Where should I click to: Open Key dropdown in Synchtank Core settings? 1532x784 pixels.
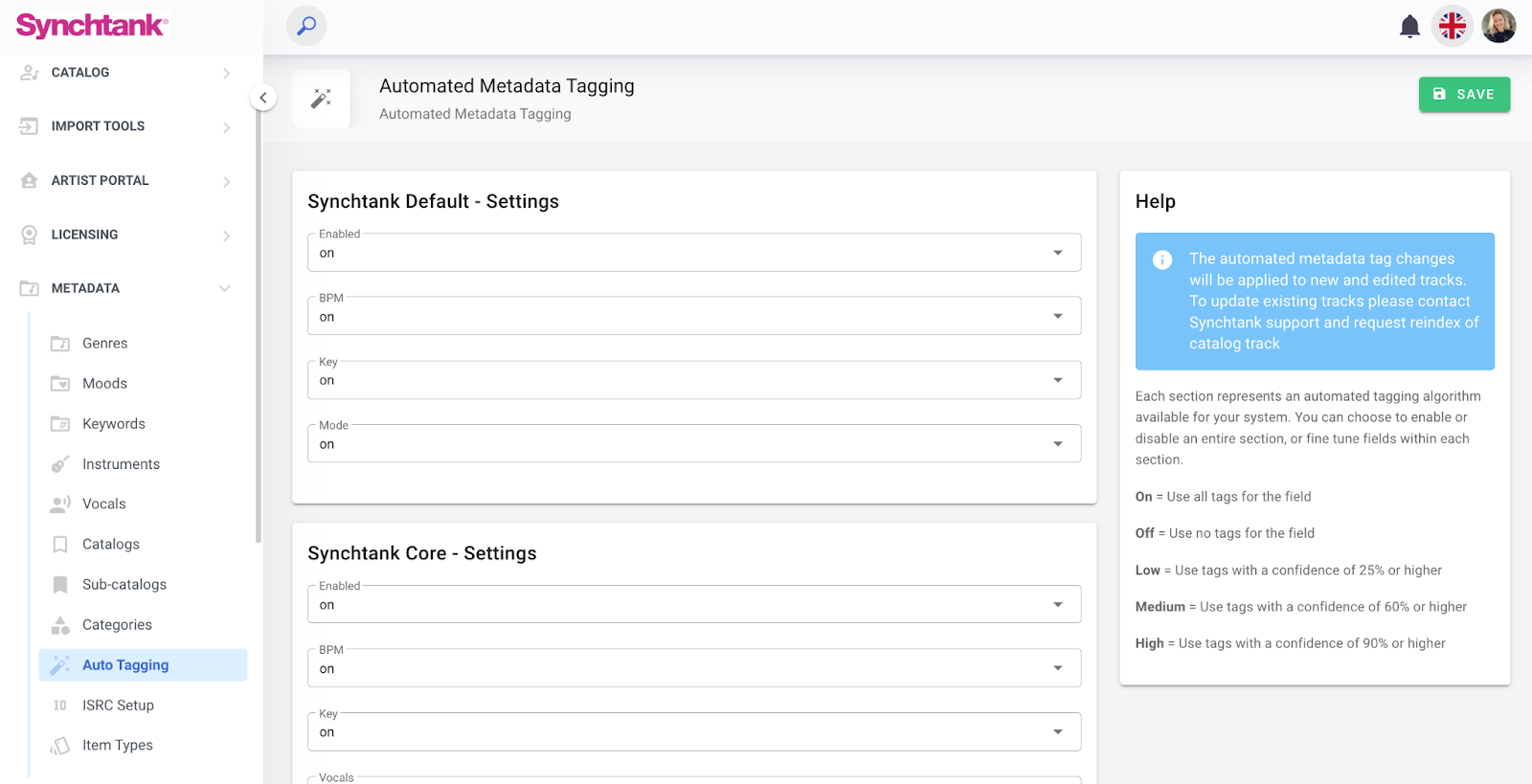[x=693, y=732]
